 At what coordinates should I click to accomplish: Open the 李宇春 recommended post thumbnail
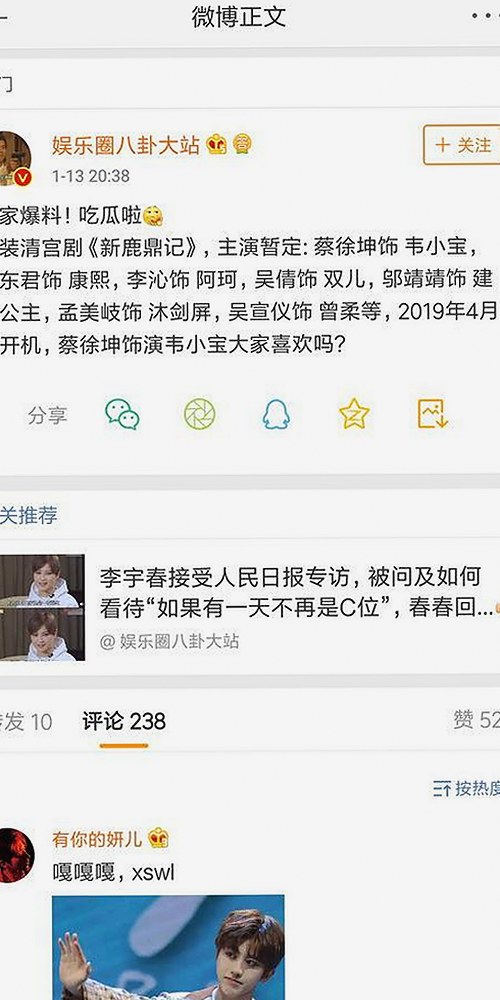42,607
